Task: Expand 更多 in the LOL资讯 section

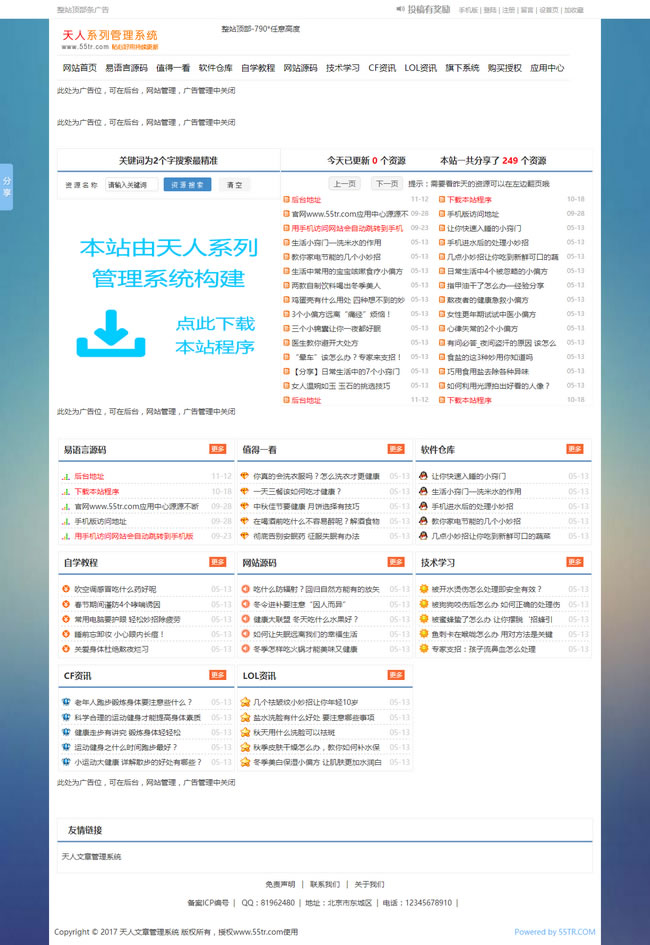Action: click(396, 675)
